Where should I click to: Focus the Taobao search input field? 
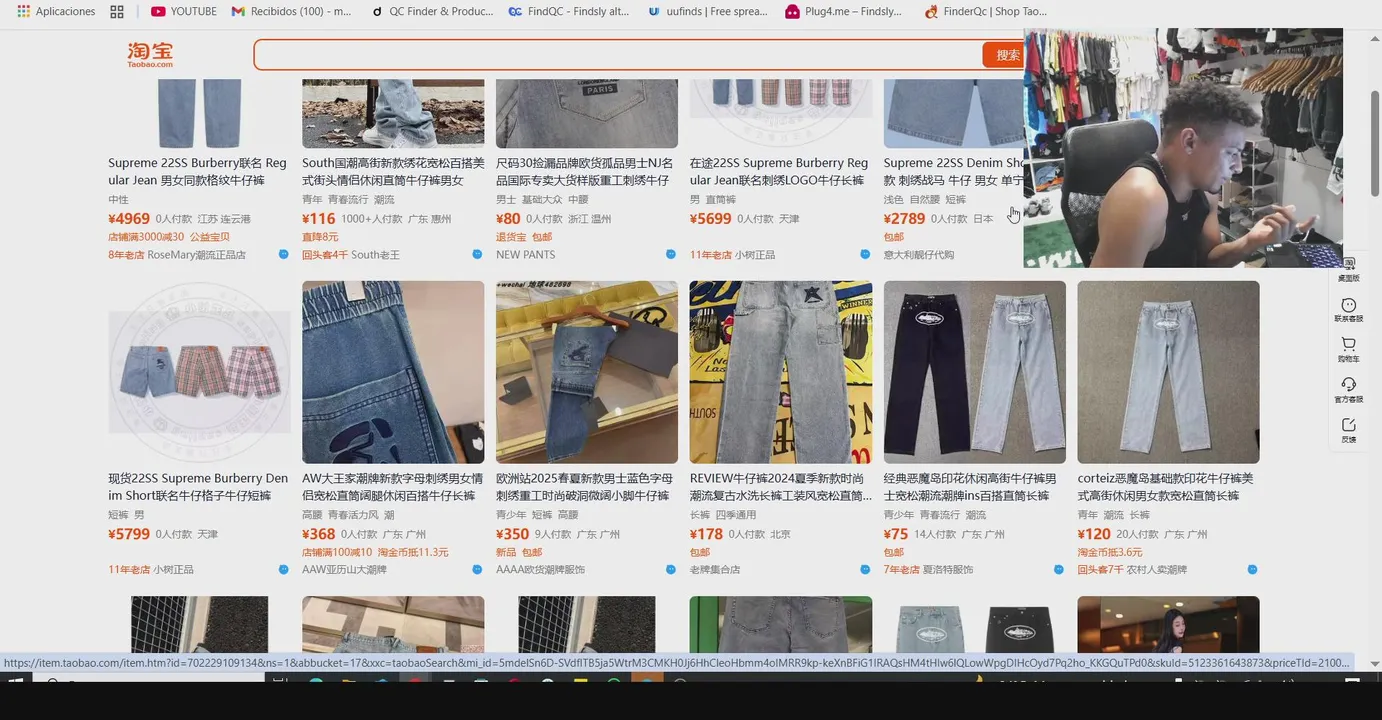(618, 55)
